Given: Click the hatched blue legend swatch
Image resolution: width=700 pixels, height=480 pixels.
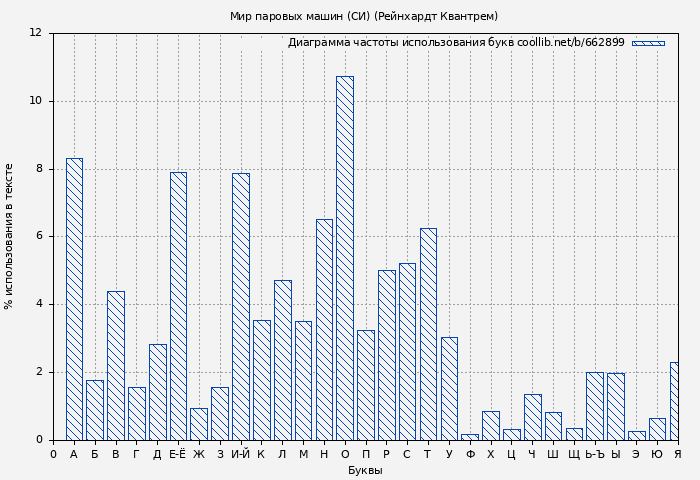Looking at the screenshot, I should [x=648, y=43].
